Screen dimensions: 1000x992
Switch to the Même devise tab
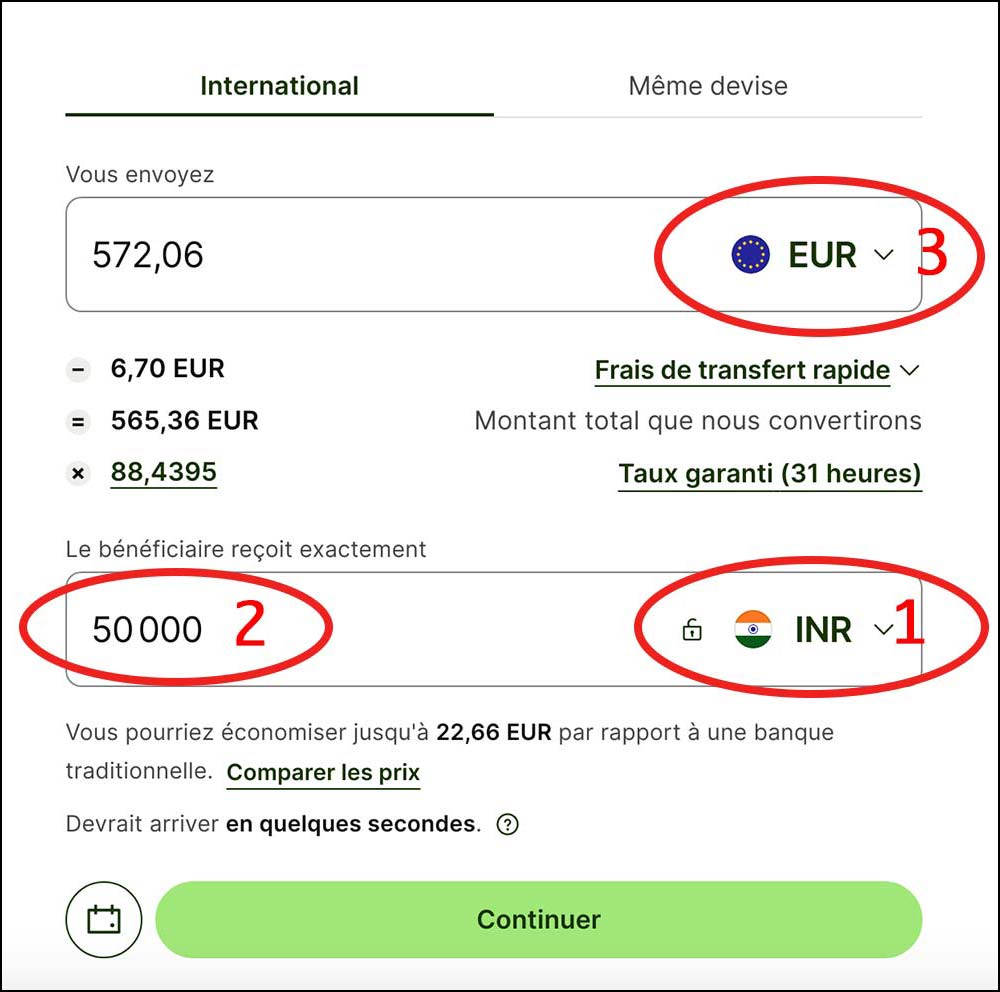[708, 86]
